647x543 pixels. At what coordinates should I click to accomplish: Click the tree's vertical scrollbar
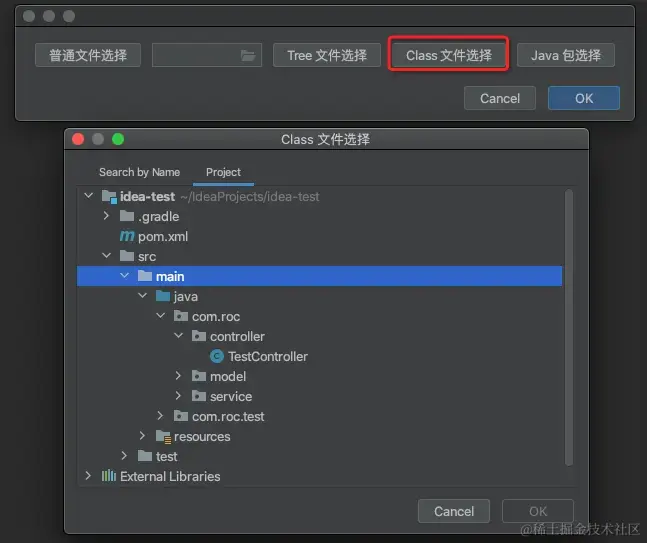[x=569, y=327]
